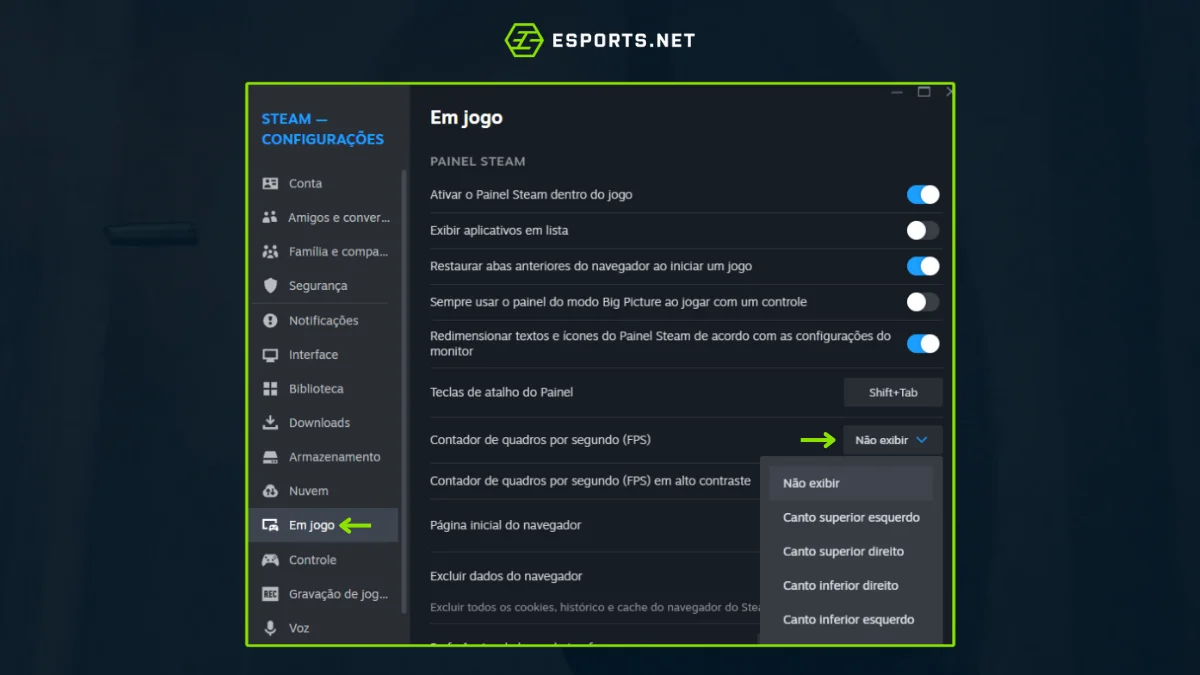Screen dimensions: 1200x675
Task: Pick Canto inferior direito option
Action: pos(851,586)
